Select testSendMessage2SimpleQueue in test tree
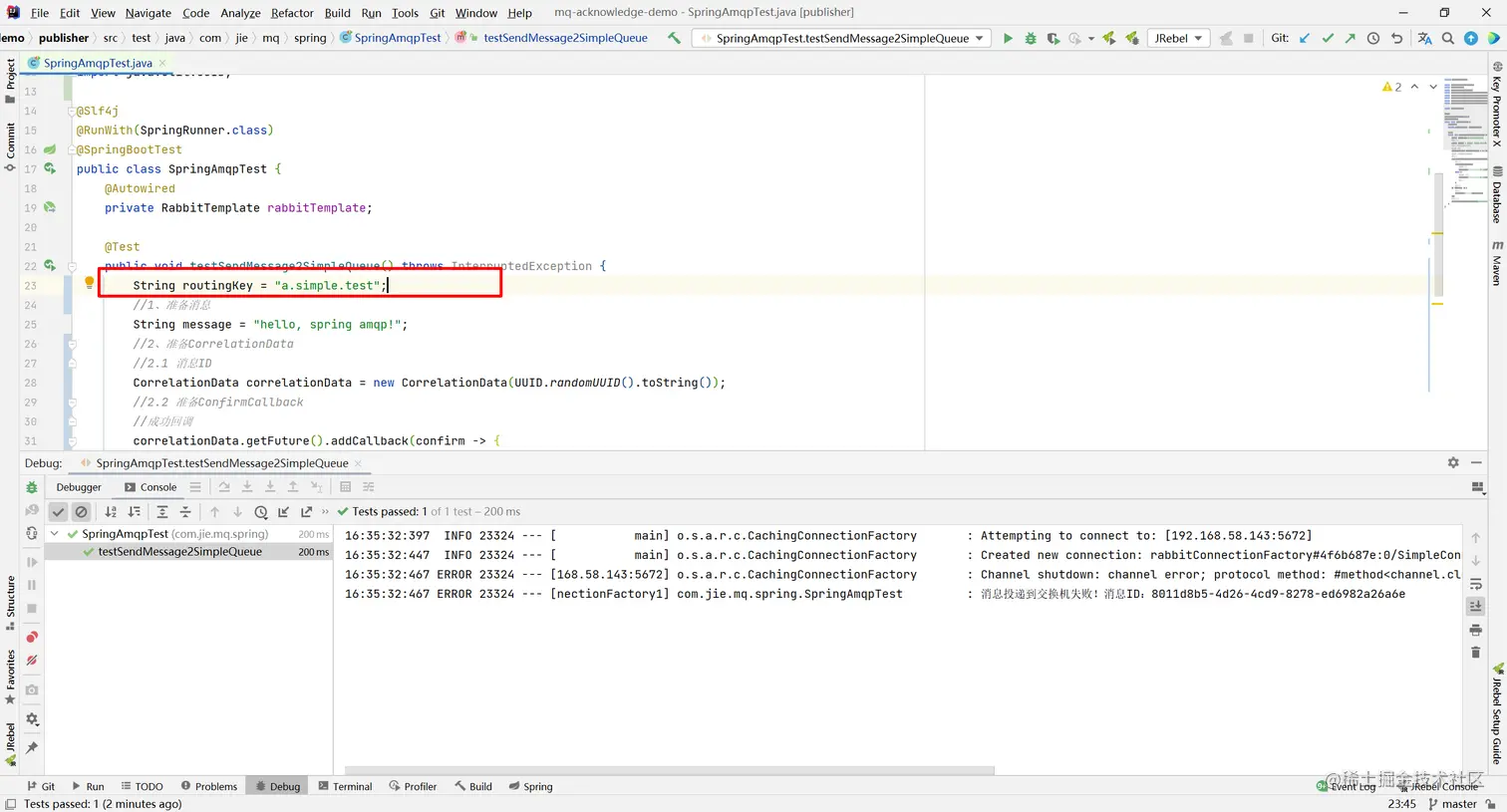 180,552
